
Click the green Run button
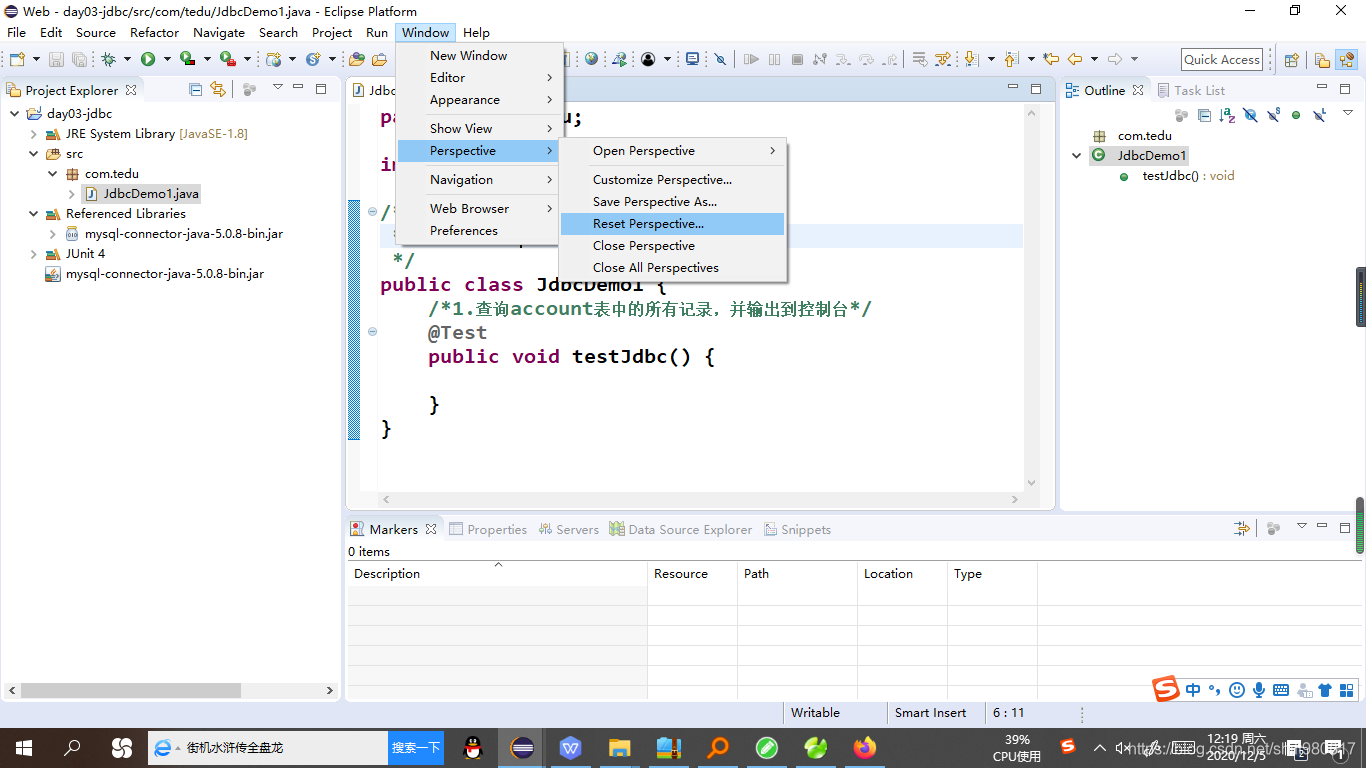(x=148, y=59)
